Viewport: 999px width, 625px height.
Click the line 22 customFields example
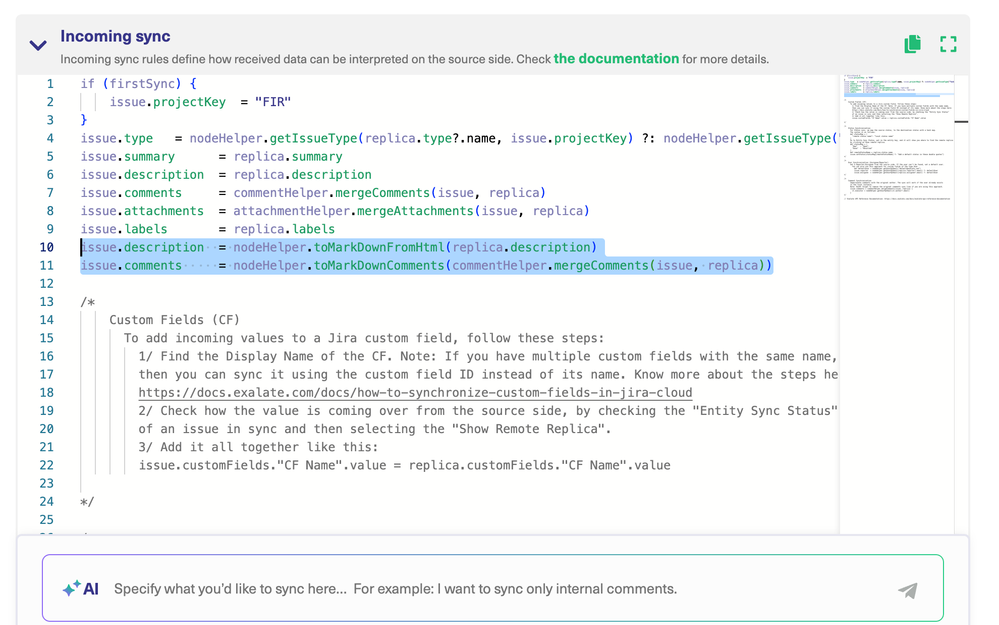click(405, 465)
